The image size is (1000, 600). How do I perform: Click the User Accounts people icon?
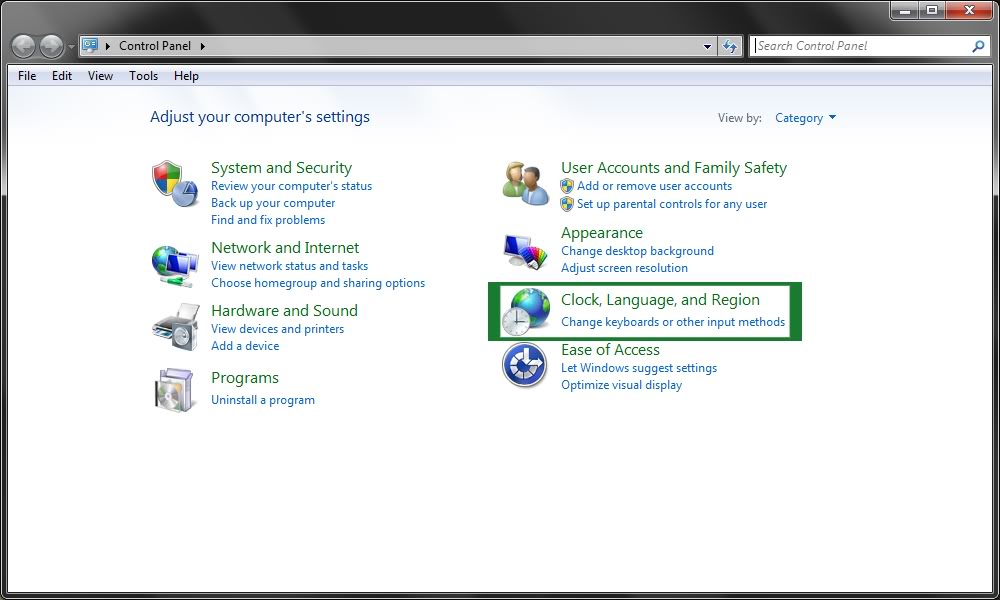click(x=525, y=184)
